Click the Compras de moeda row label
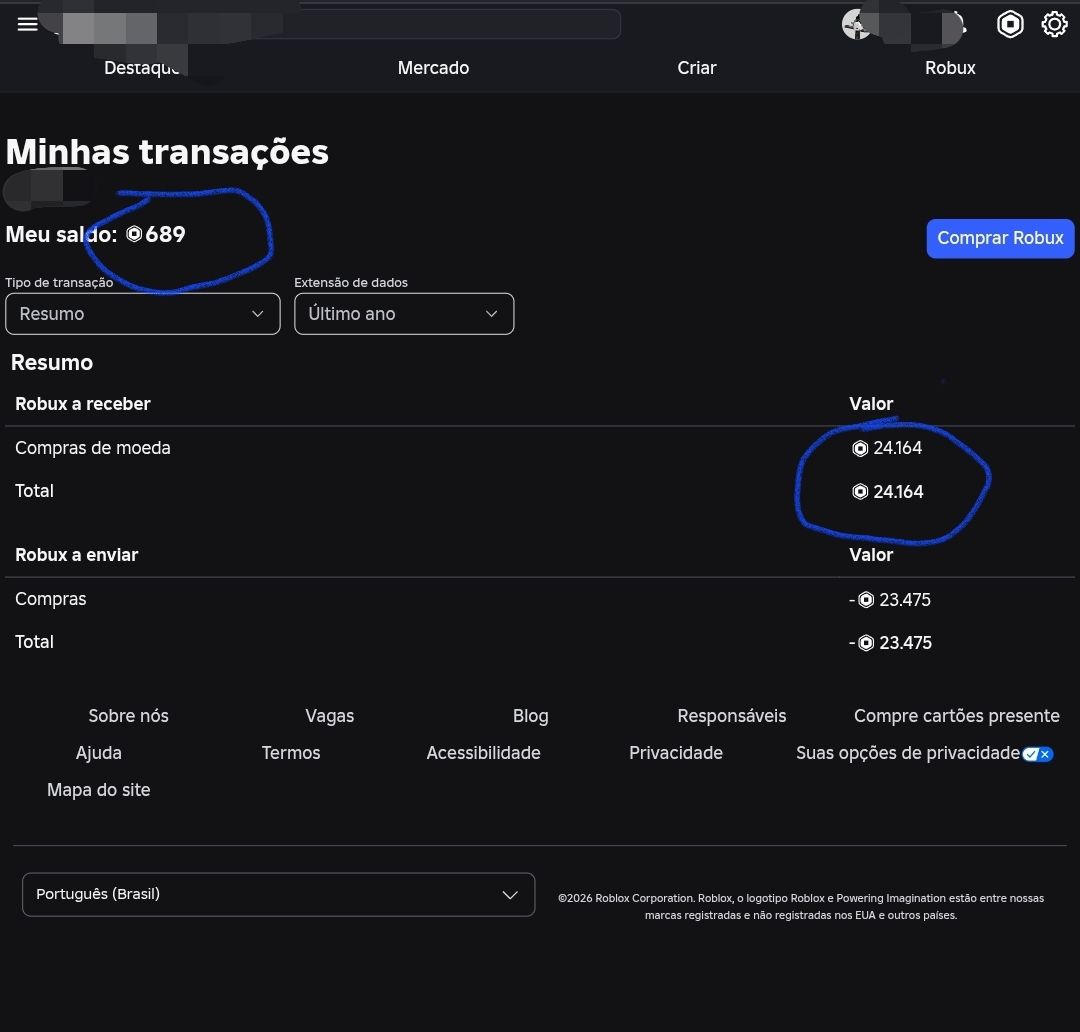The width and height of the screenshot is (1080, 1032). tap(92, 448)
